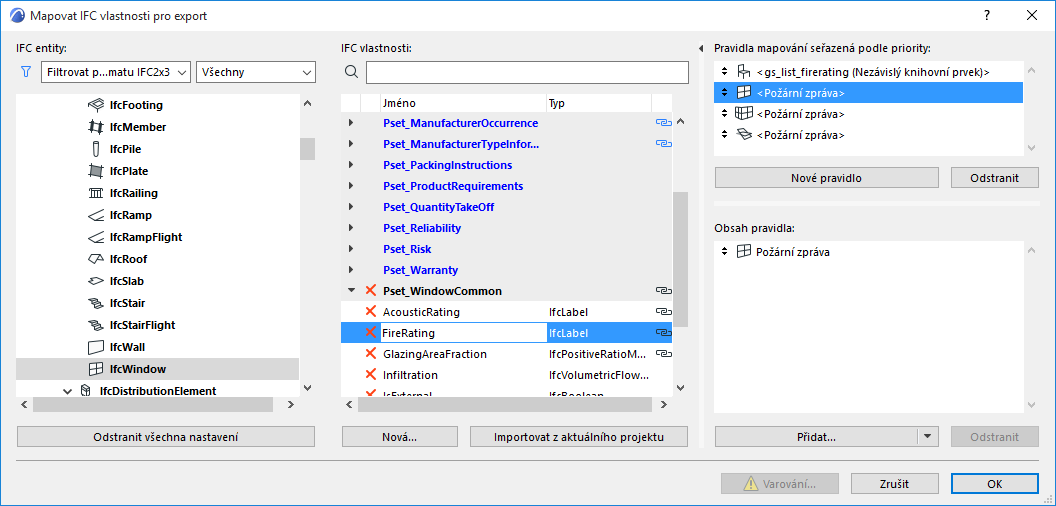
Task: Select the IfcRailing entity icon
Action: [96, 193]
